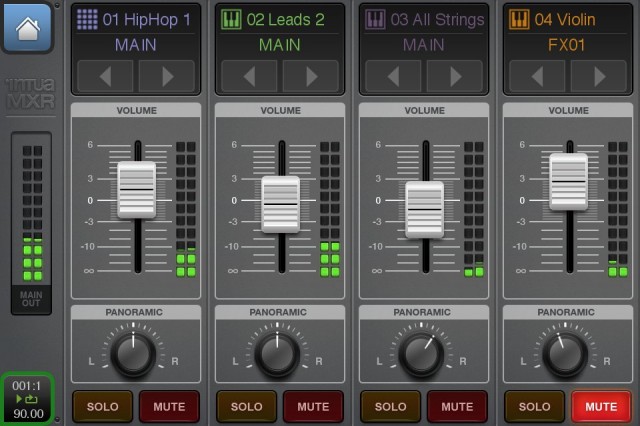Open the MAIN output routing on Leads 2
This screenshot has width=640, height=426.
[280, 45]
